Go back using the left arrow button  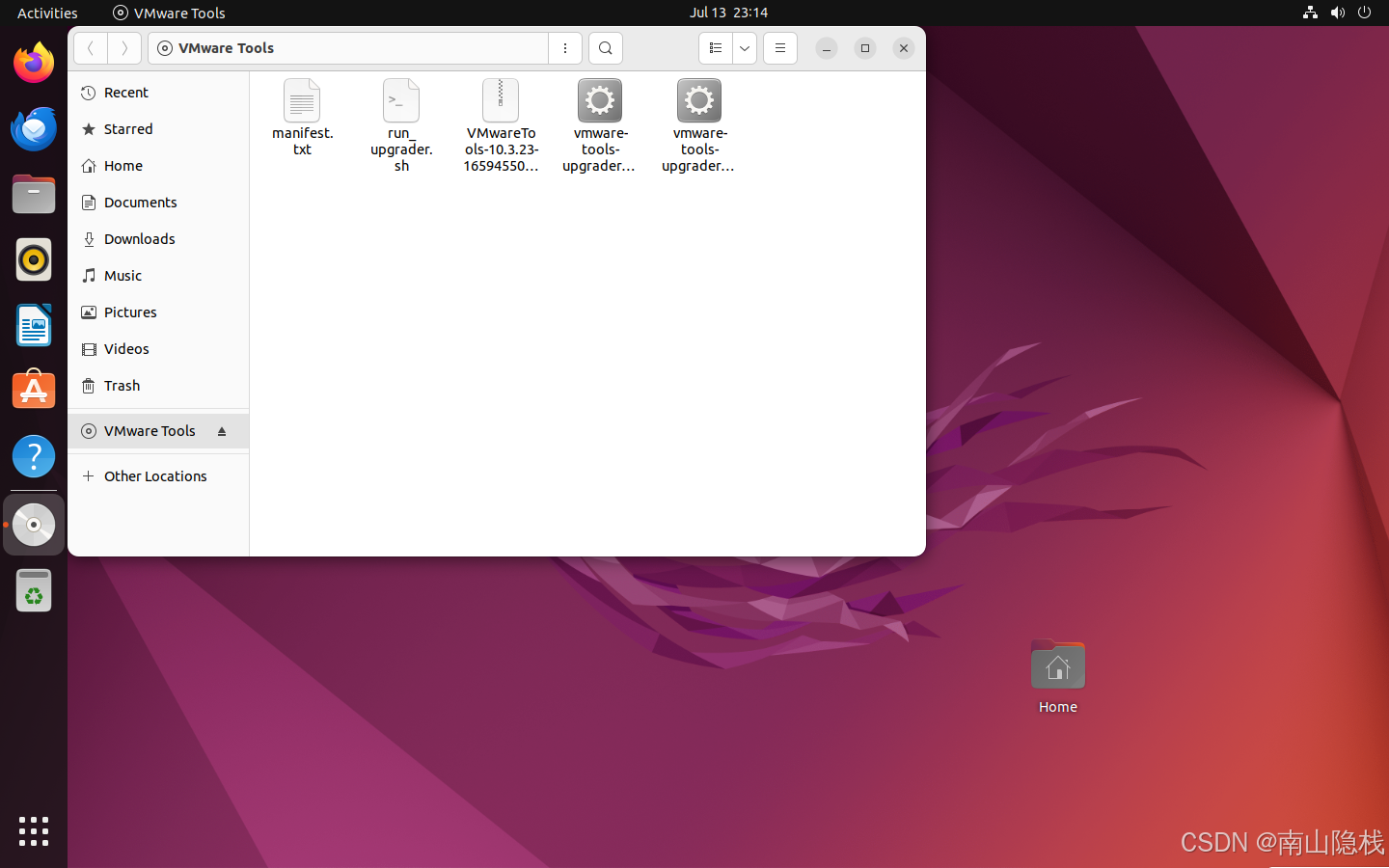coord(91,48)
